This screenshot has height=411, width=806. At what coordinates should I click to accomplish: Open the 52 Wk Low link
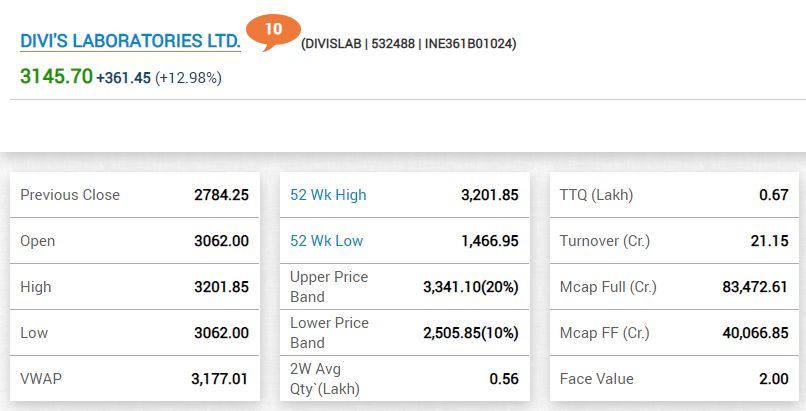click(326, 241)
